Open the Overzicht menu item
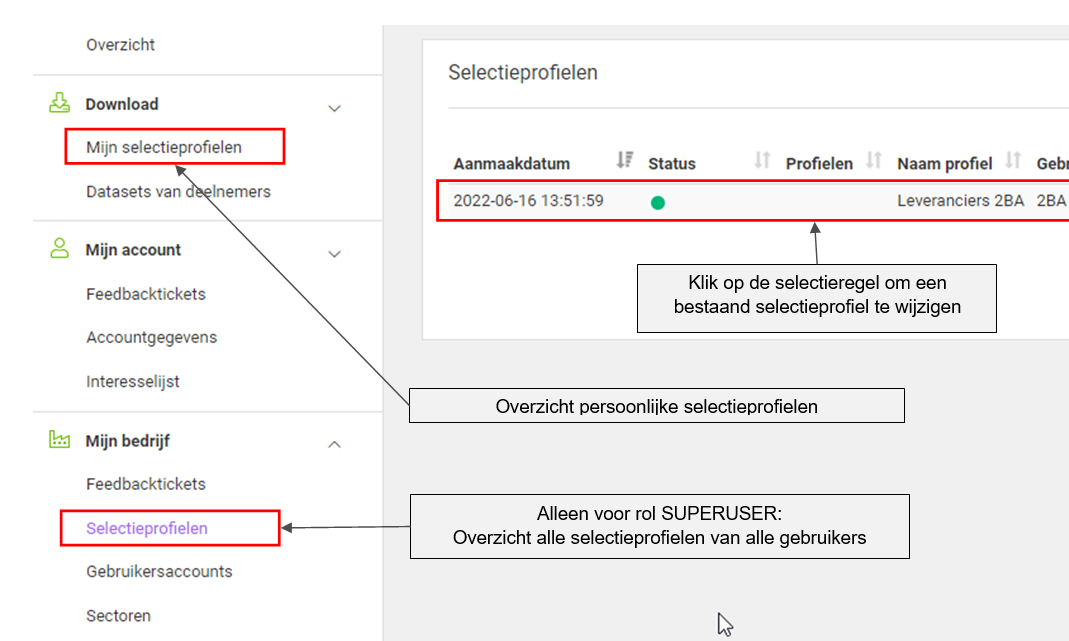The width and height of the screenshot is (1069, 641). [x=120, y=44]
